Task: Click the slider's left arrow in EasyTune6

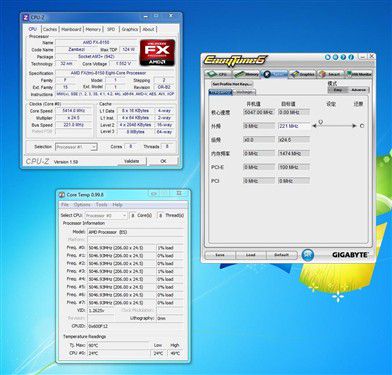Action: point(314,126)
